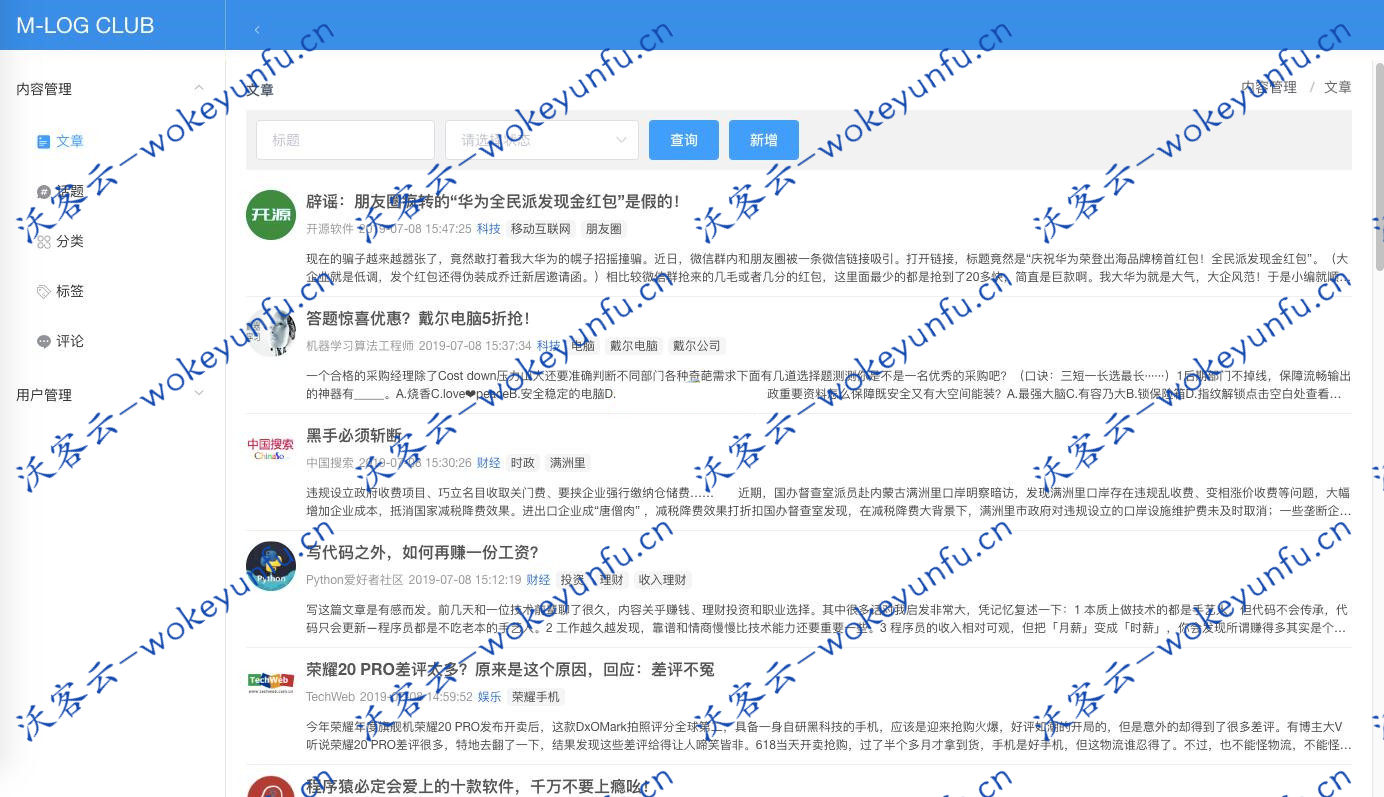Open the 机器学习算法工程师 avatar
1384x797 pixels.
[x=271, y=332]
